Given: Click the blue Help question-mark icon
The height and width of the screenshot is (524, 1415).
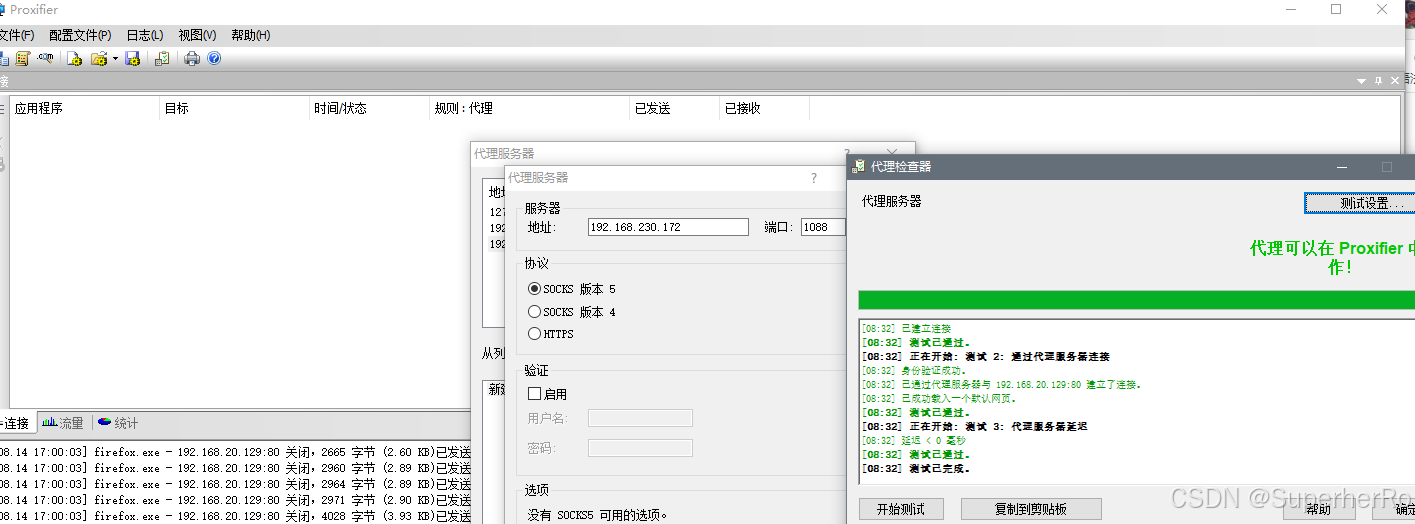Looking at the screenshot, I should click(214, 58).
